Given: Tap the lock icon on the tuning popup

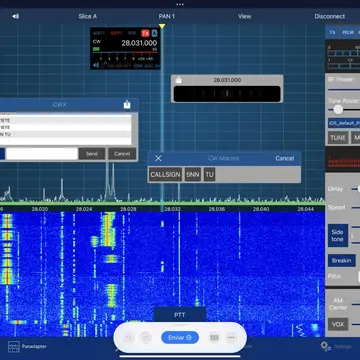Looking at the screenshot, I should tap(178, 80).
